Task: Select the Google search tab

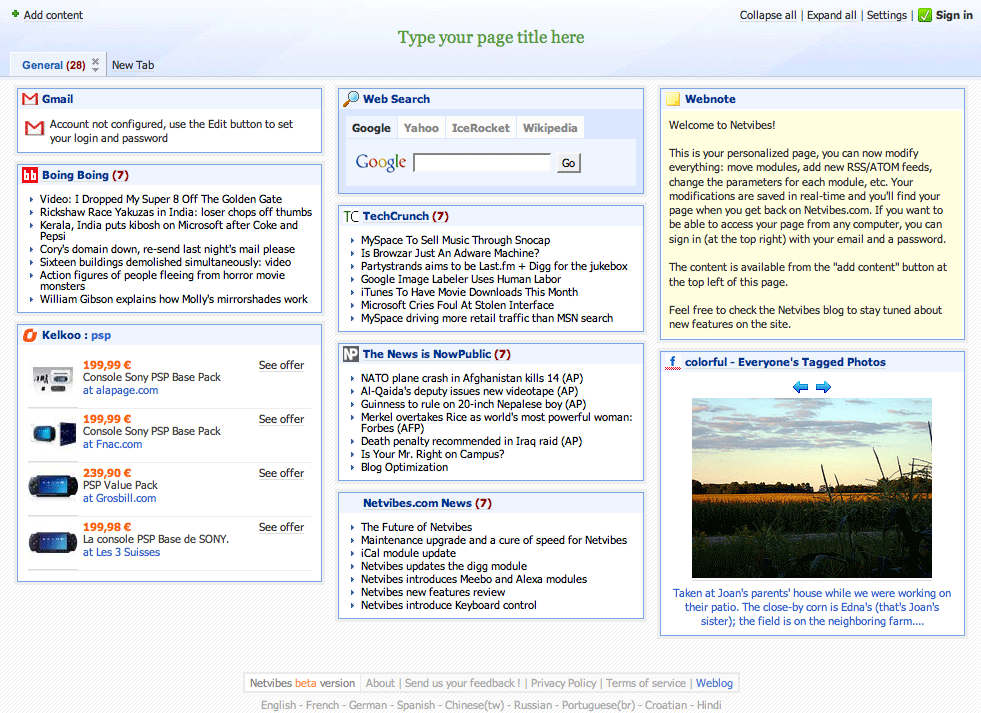Action: [371, 128]
